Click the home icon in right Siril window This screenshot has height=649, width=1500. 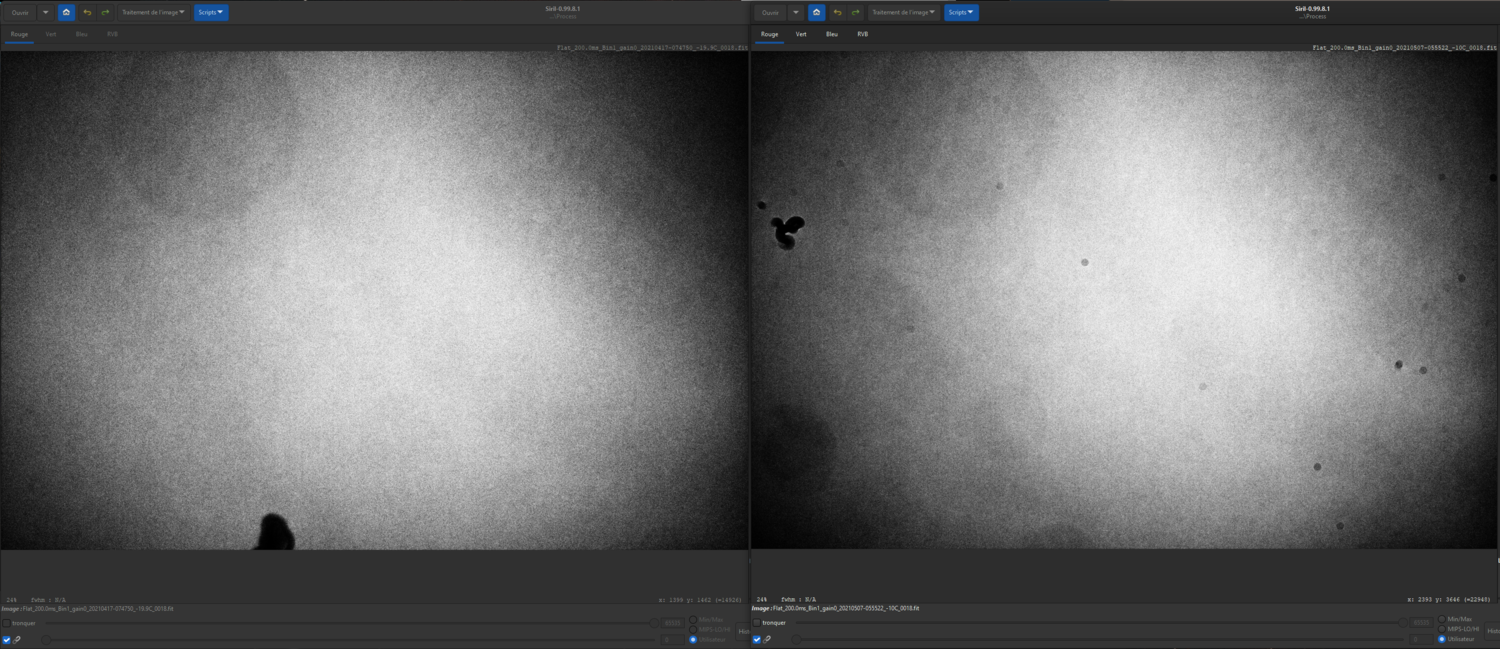point(816,13)
